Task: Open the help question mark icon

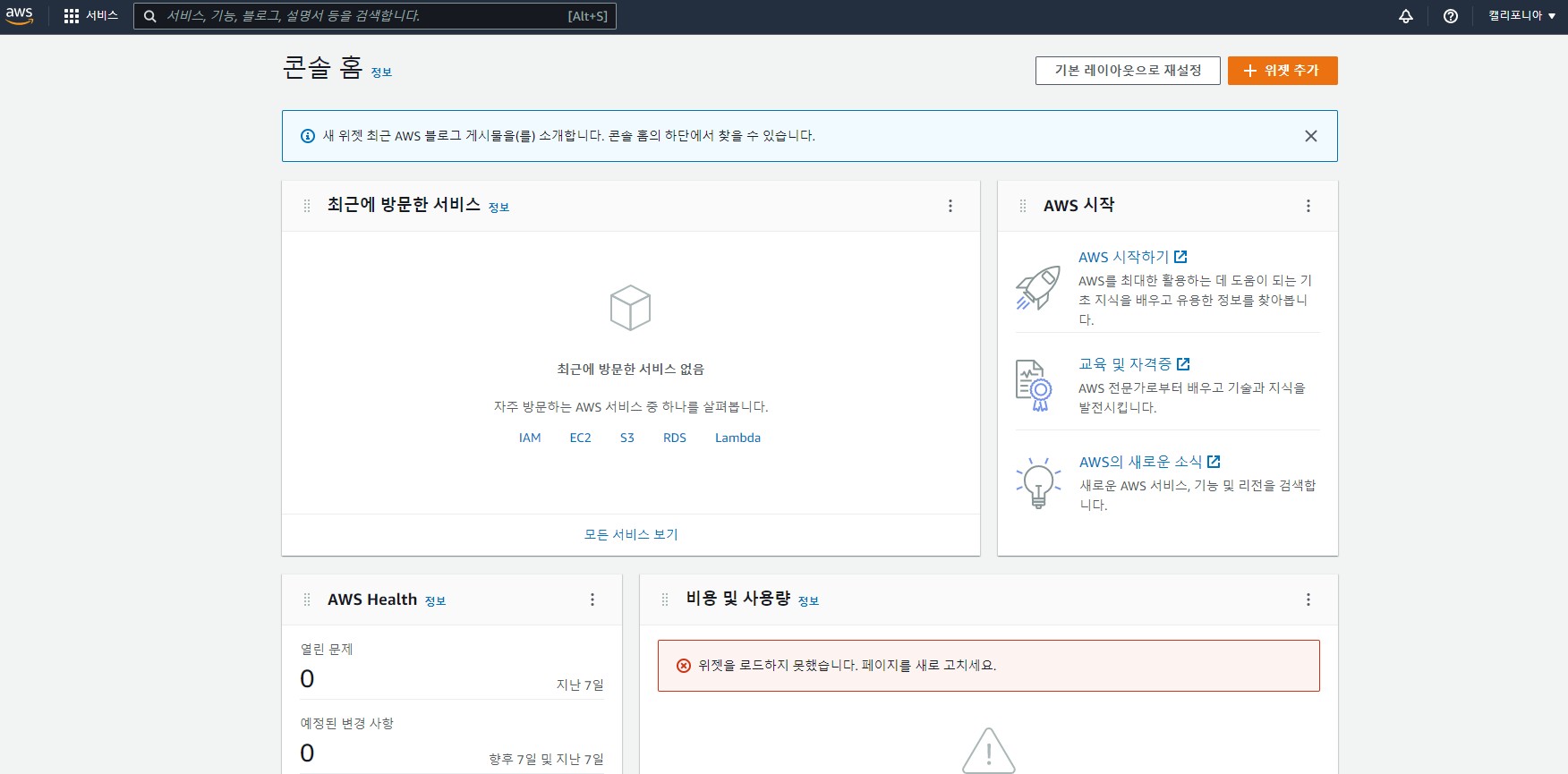Action: coord(1451,16)
